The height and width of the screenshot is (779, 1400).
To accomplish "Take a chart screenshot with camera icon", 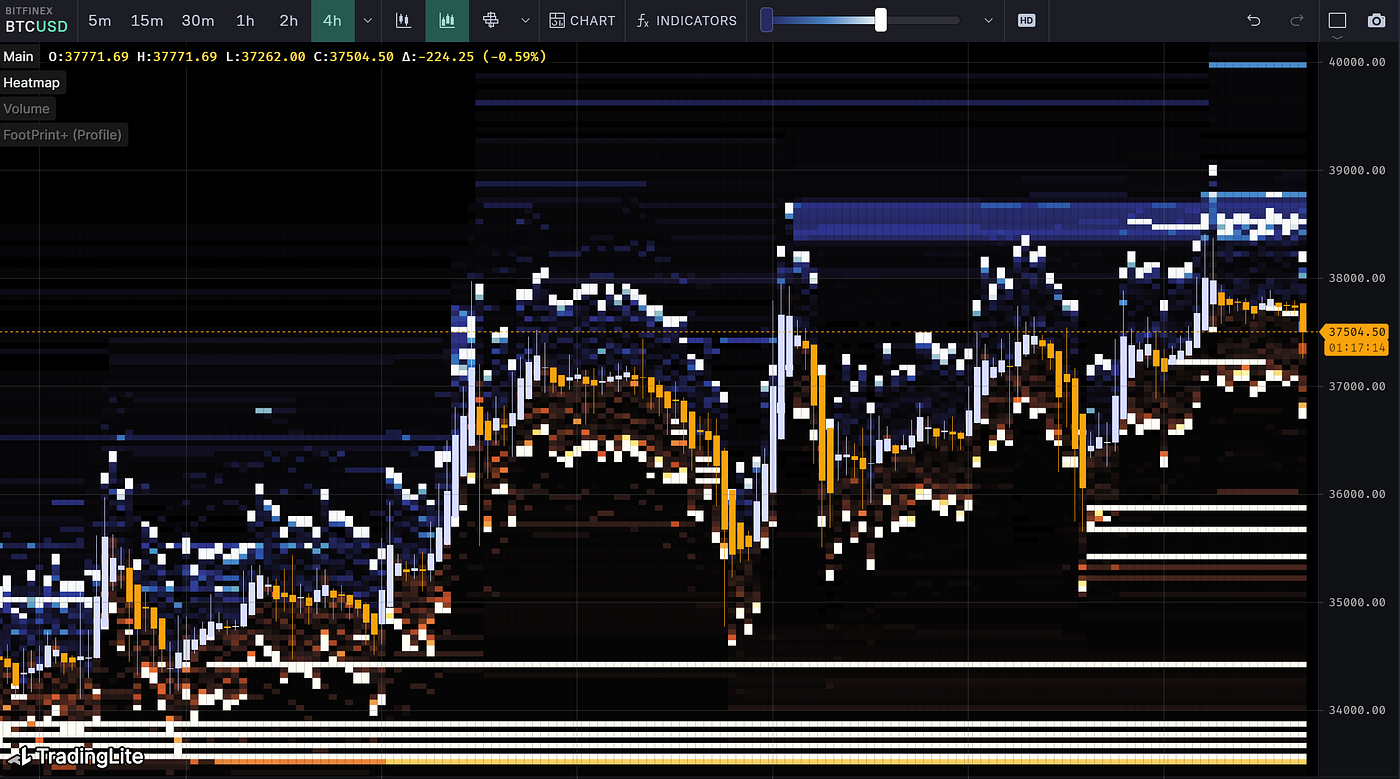I will coord(1378,20).
